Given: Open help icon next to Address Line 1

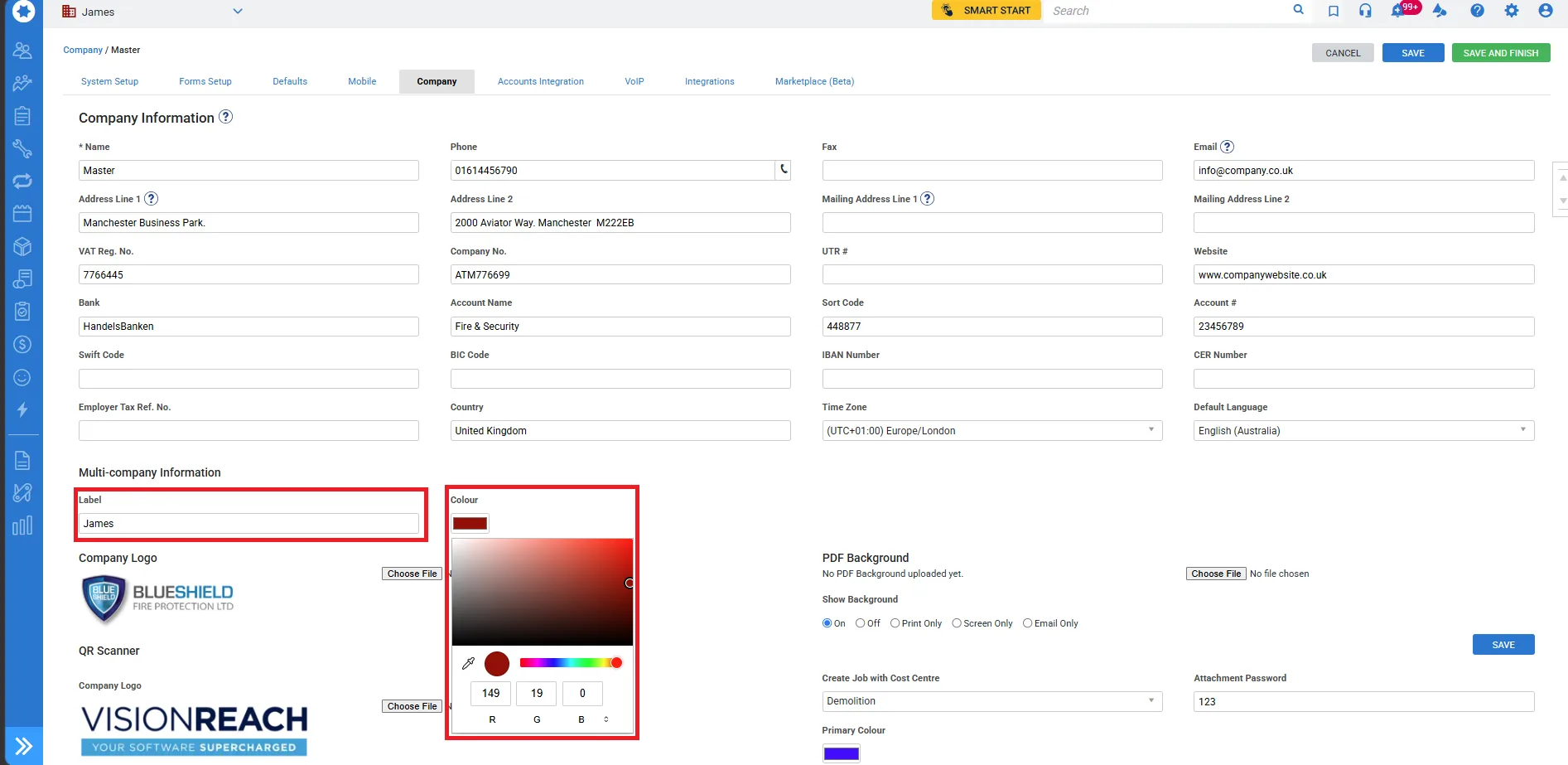Looking at the screenshot, I should click(x=151, y=199).
